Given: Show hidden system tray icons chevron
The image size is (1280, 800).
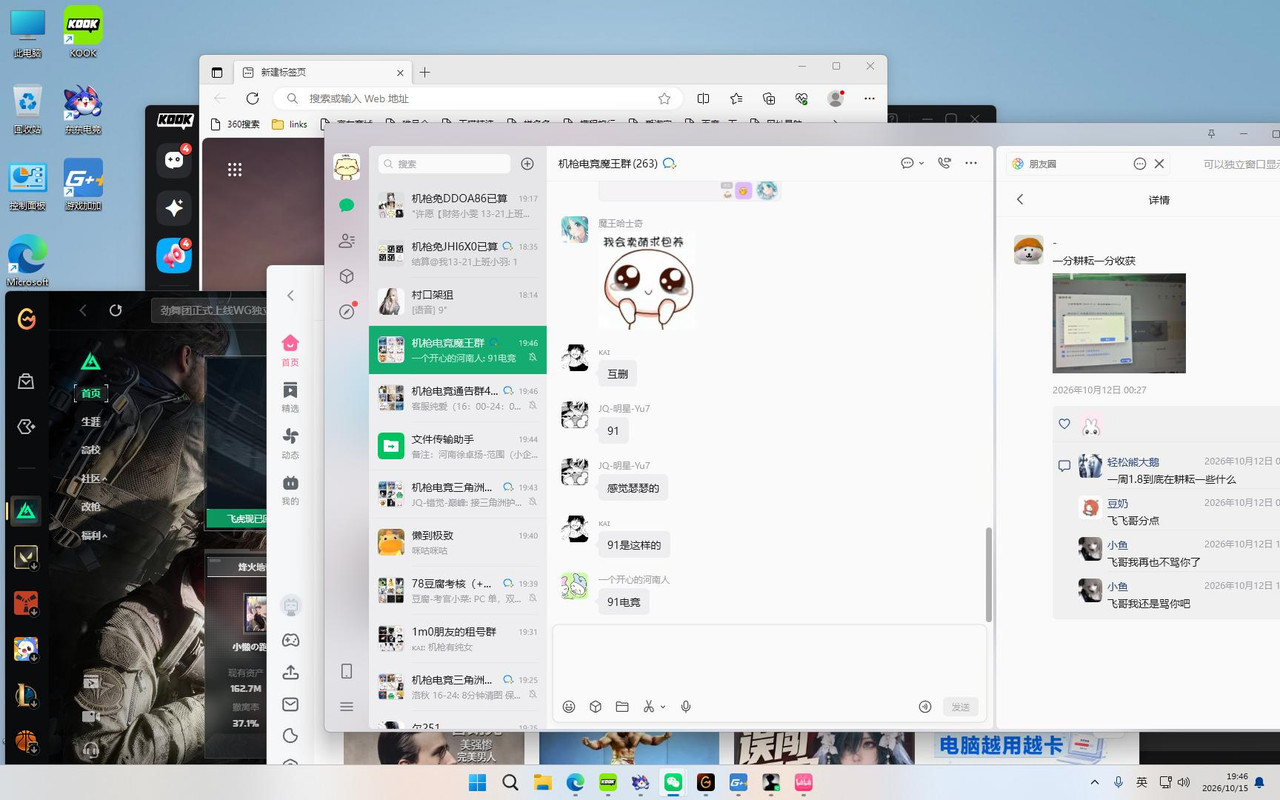Looking at the screenshot, I should [x=1095, y=782].
